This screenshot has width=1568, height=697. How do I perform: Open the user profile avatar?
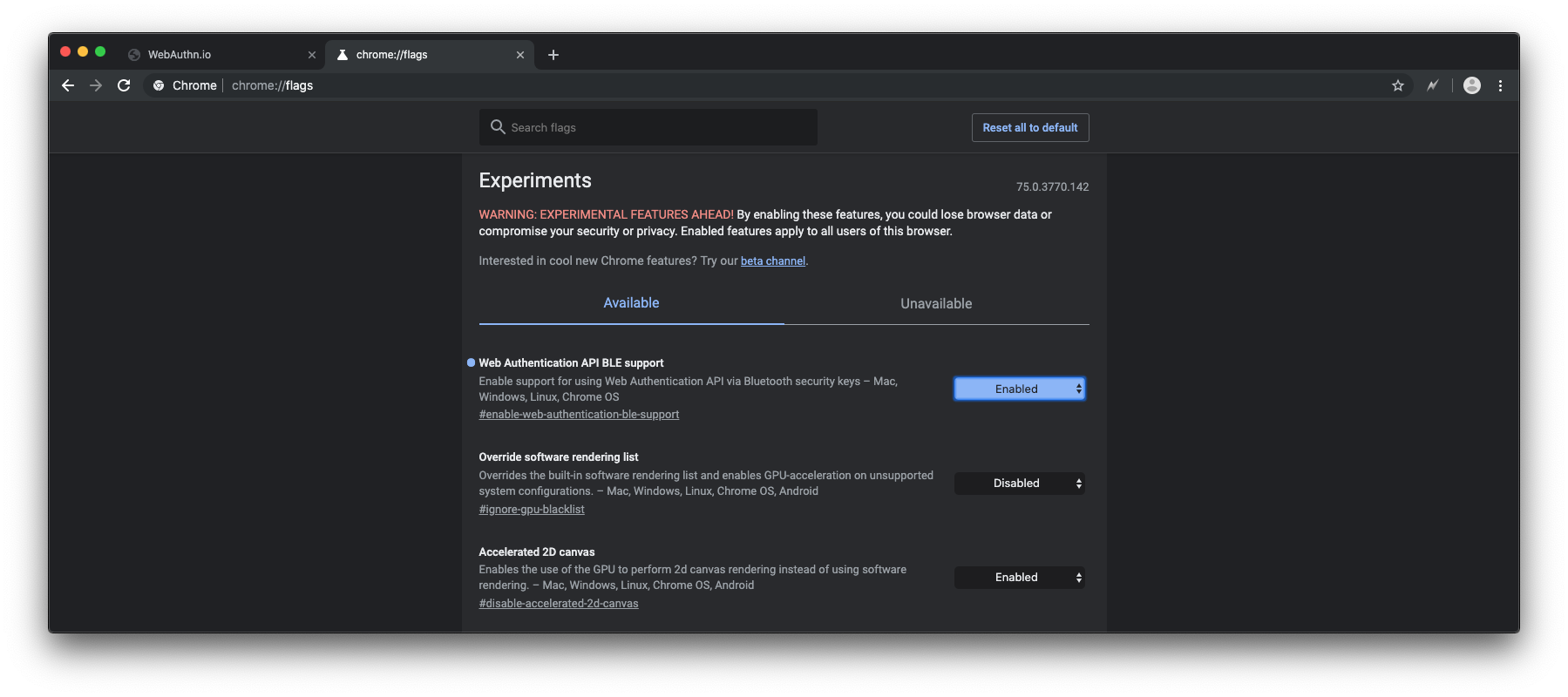[x=1472, y=85]
